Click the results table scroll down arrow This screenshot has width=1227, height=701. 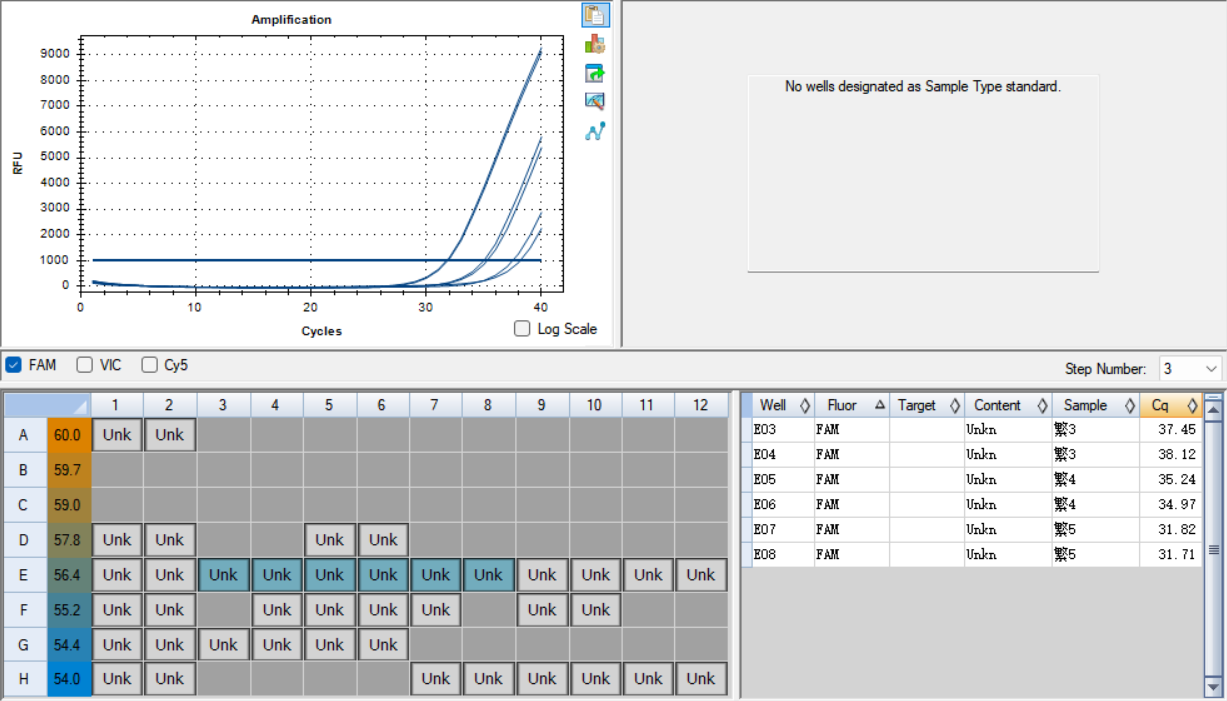(1214, 687)
